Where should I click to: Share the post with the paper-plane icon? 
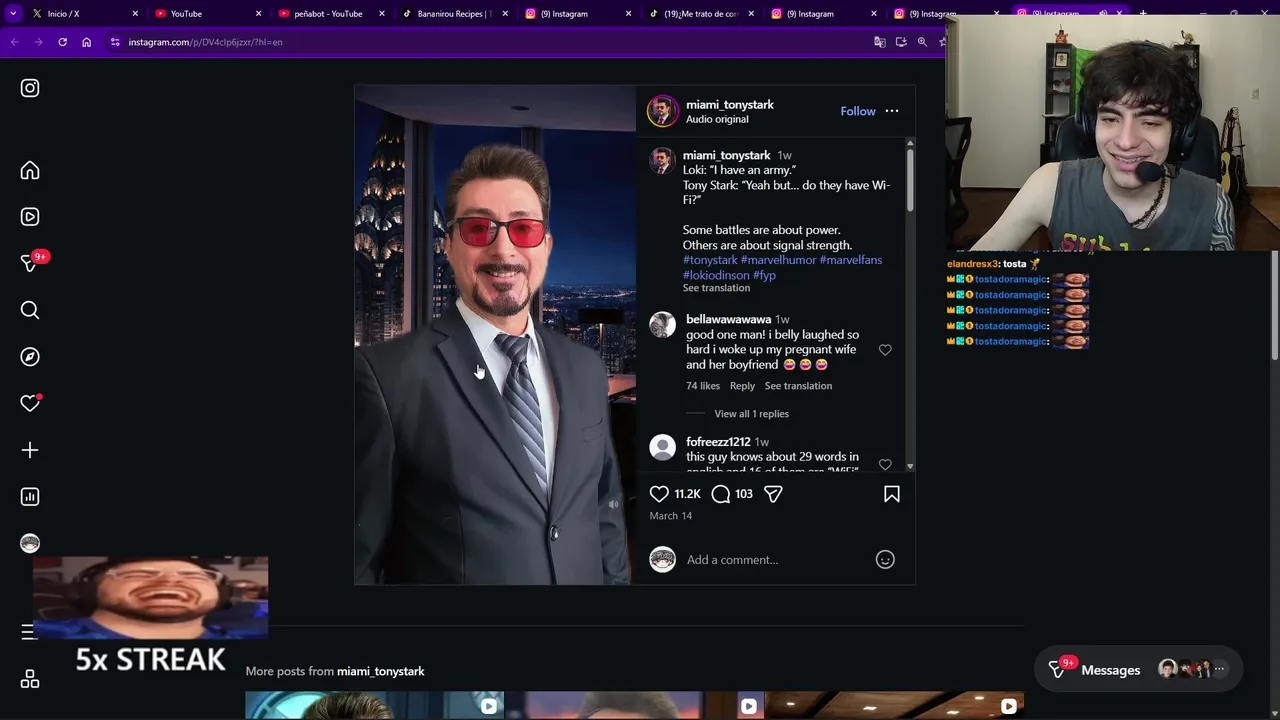[773, 494]
